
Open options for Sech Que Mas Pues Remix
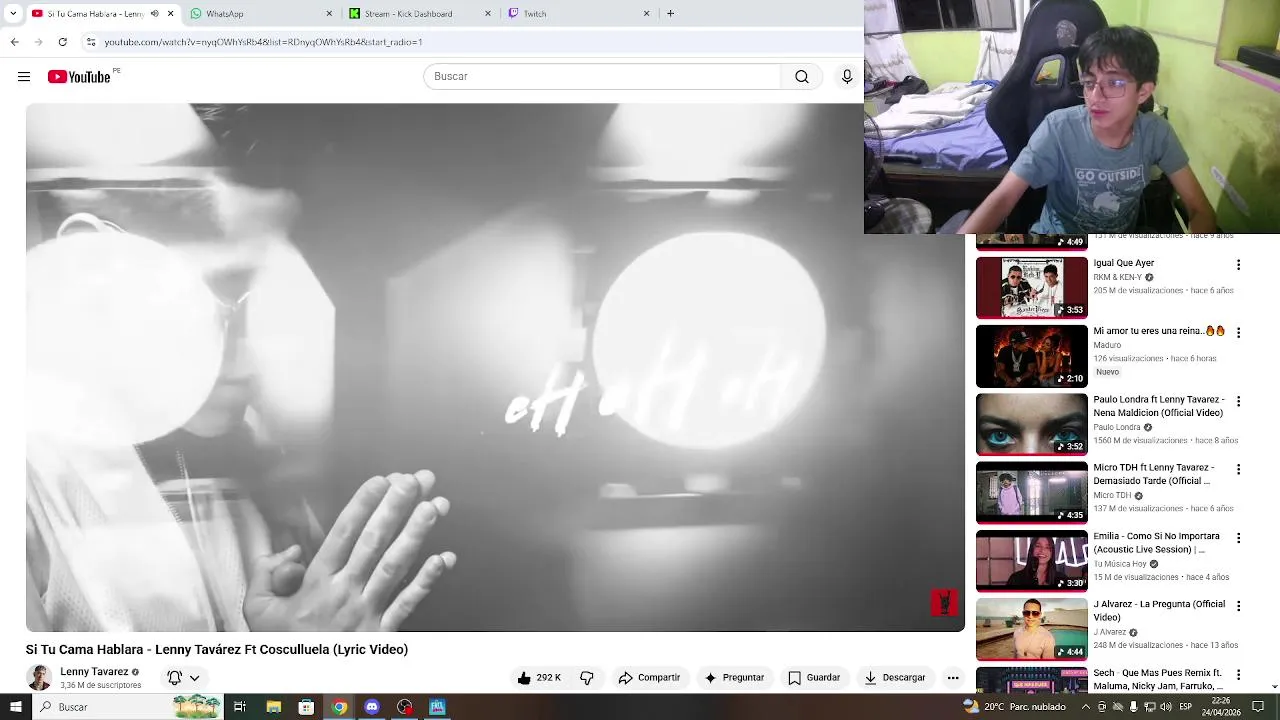[1238, 675]
